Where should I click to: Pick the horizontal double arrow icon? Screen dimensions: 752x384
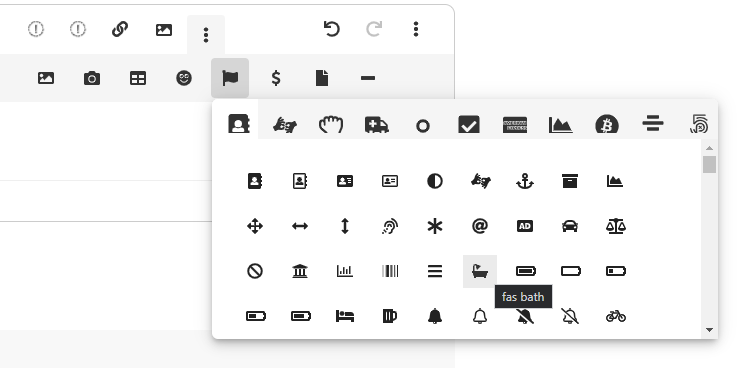pyautogui.click(x=300, y=226)
